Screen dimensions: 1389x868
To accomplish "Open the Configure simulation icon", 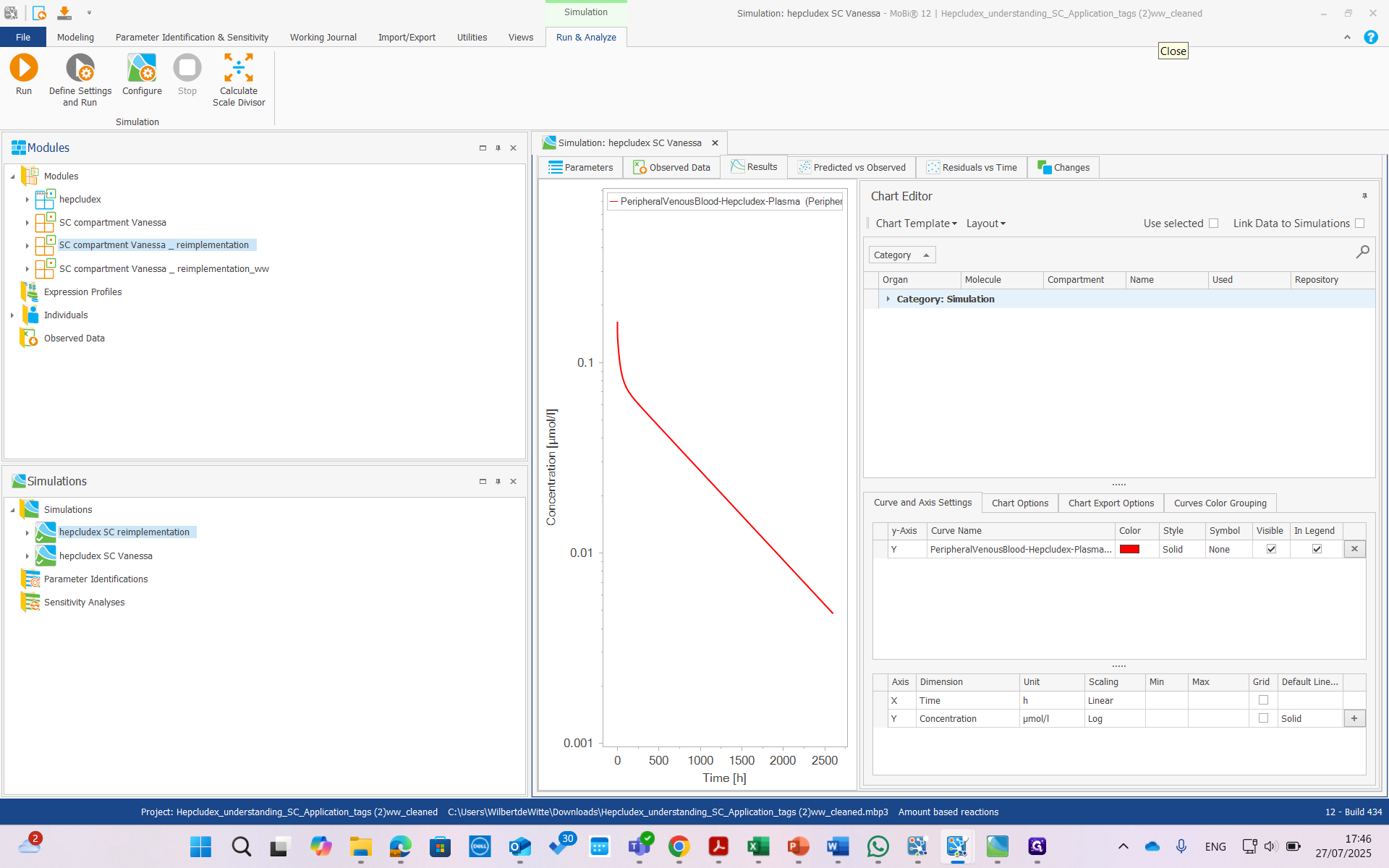I will 142,69.
